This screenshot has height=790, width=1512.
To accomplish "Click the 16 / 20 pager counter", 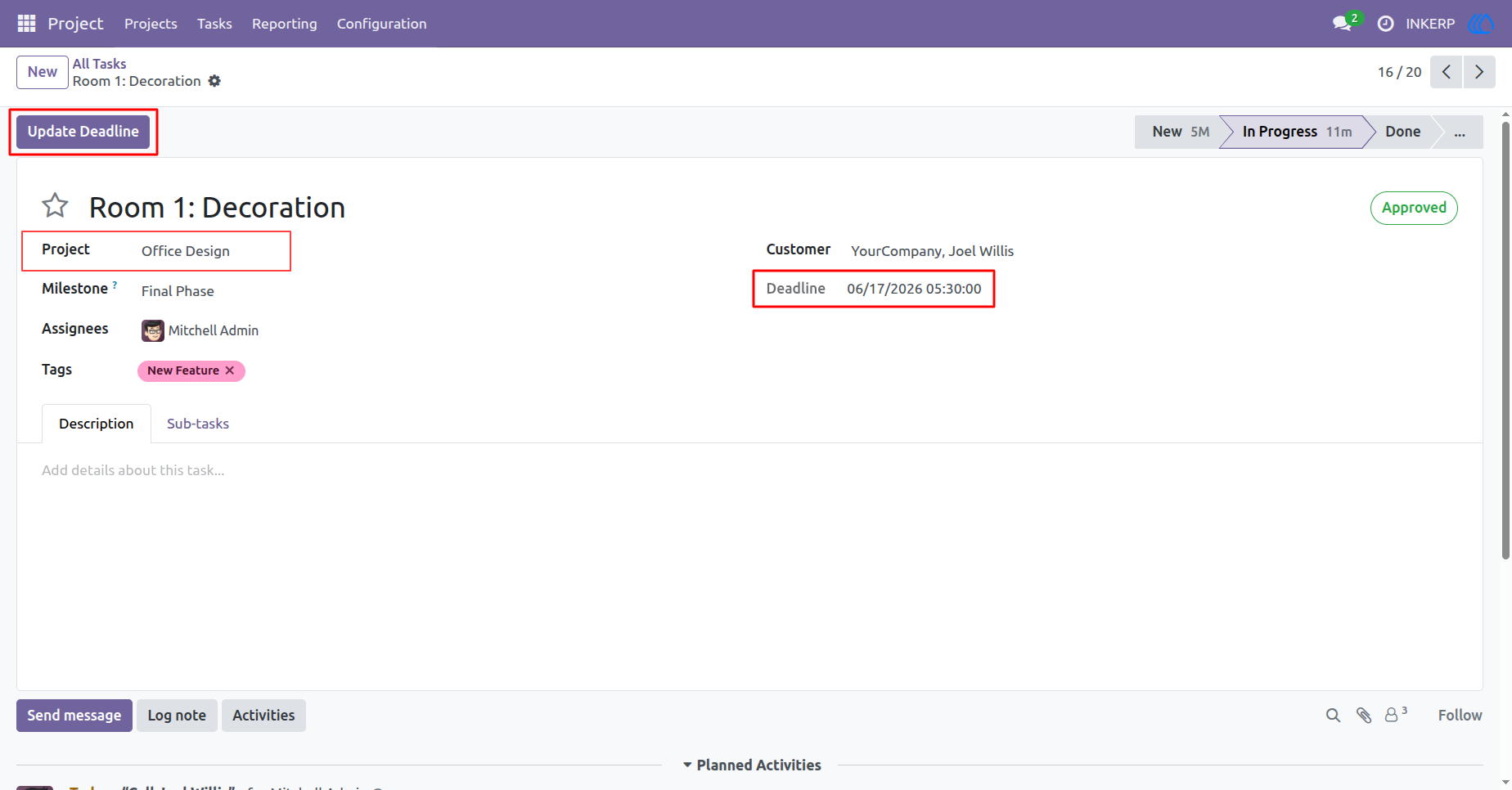I will coord(1399,72).
